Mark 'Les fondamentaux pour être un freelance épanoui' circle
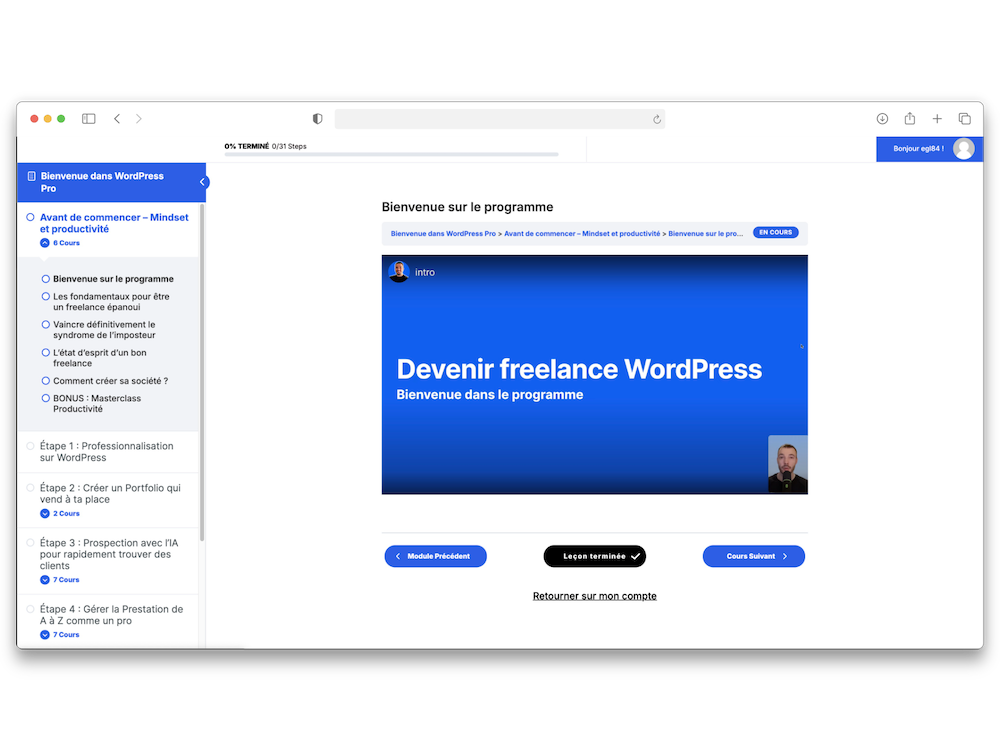1000x750 pixels. [46, 297]
